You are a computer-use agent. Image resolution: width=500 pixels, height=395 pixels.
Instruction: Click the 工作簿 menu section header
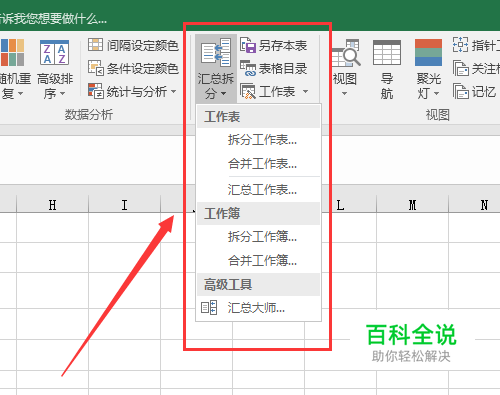[x=259, y=213]
